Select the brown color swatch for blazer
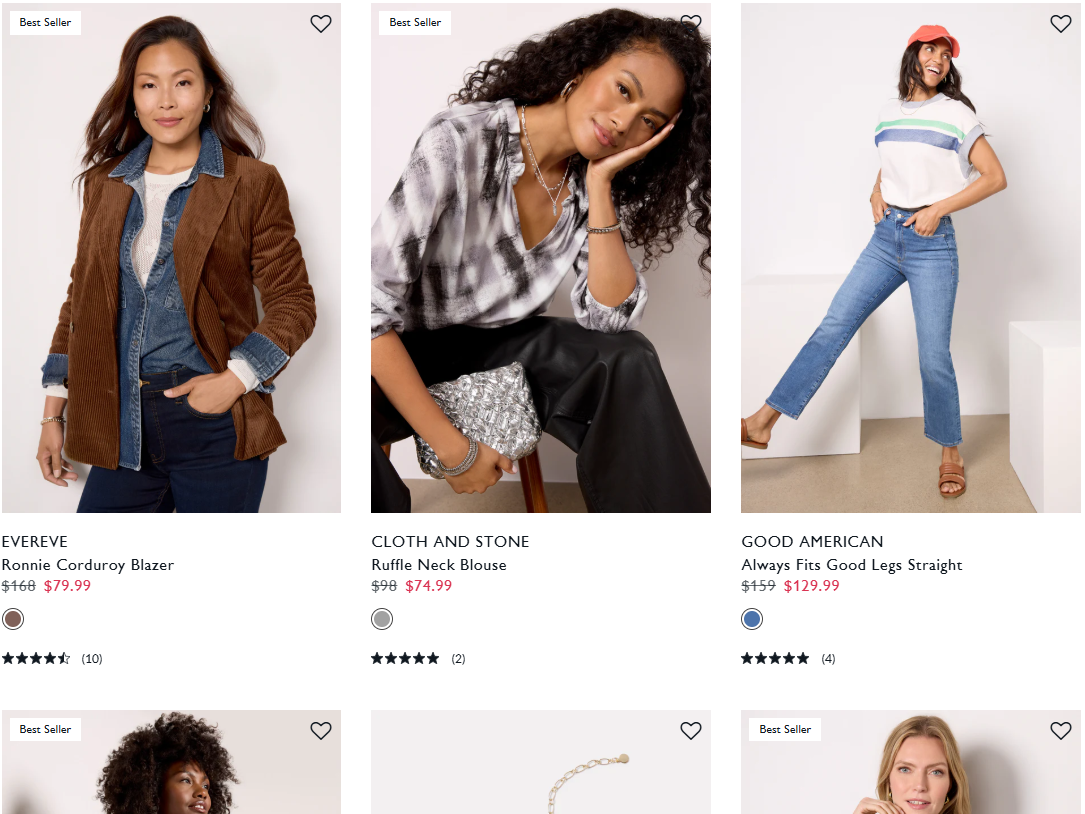 click(x=12, y=619)
